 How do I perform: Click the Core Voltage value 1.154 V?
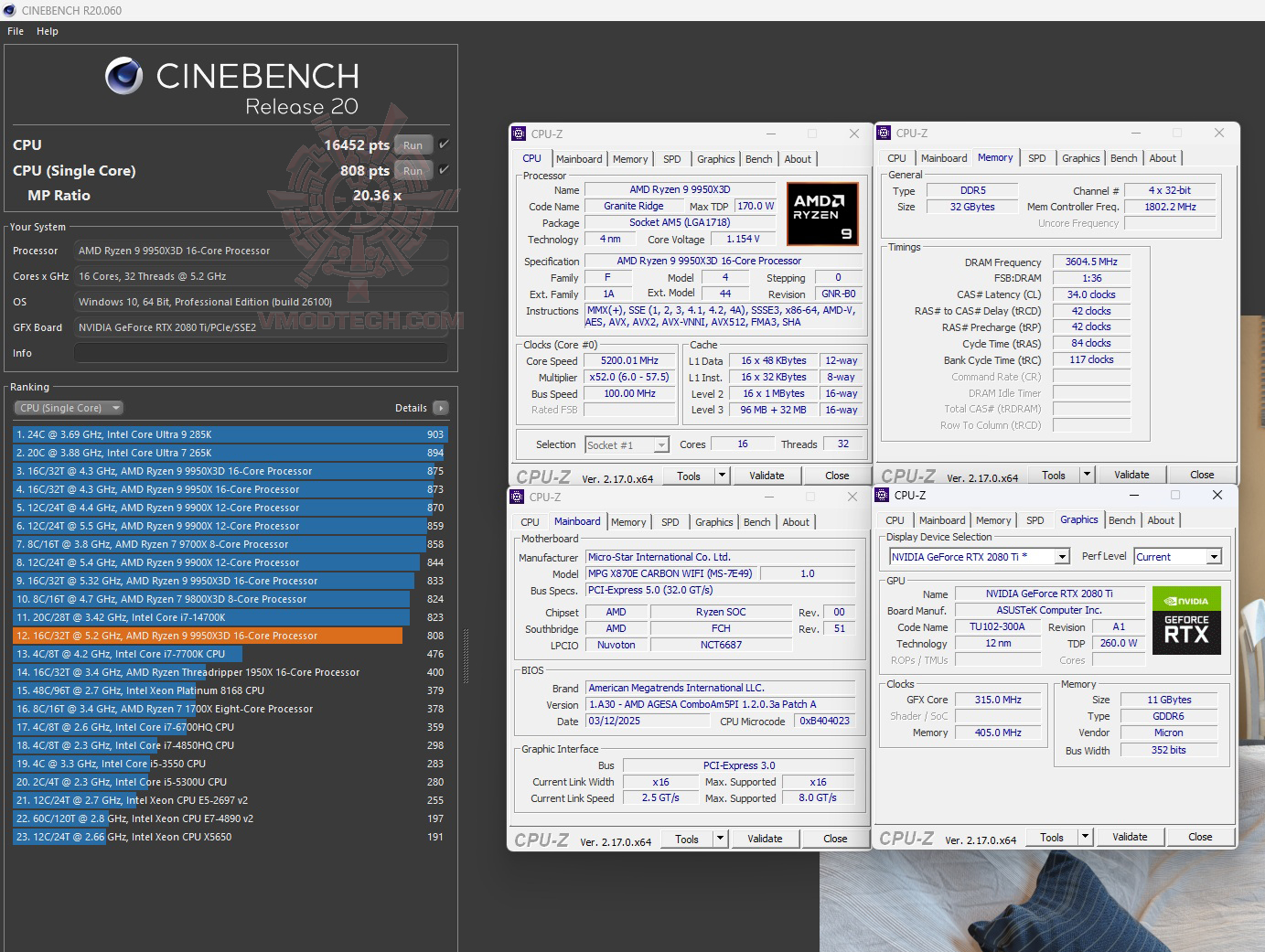click(744, 239)
